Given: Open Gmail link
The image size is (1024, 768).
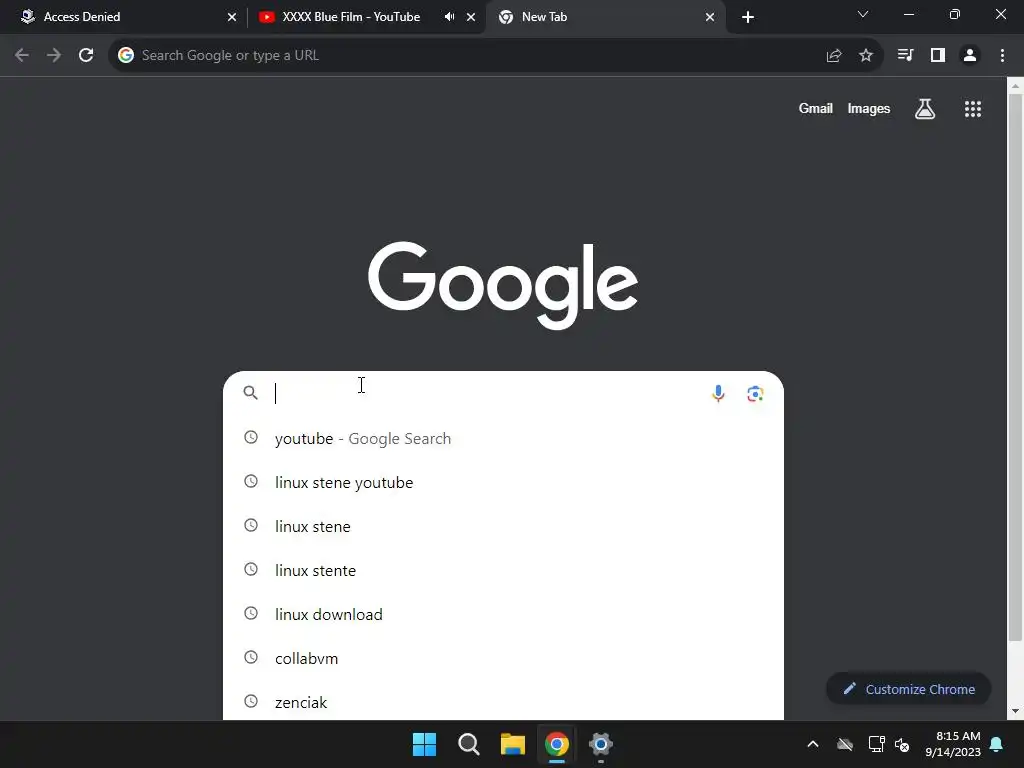Looking at the screenshot, I should [816, 108].
